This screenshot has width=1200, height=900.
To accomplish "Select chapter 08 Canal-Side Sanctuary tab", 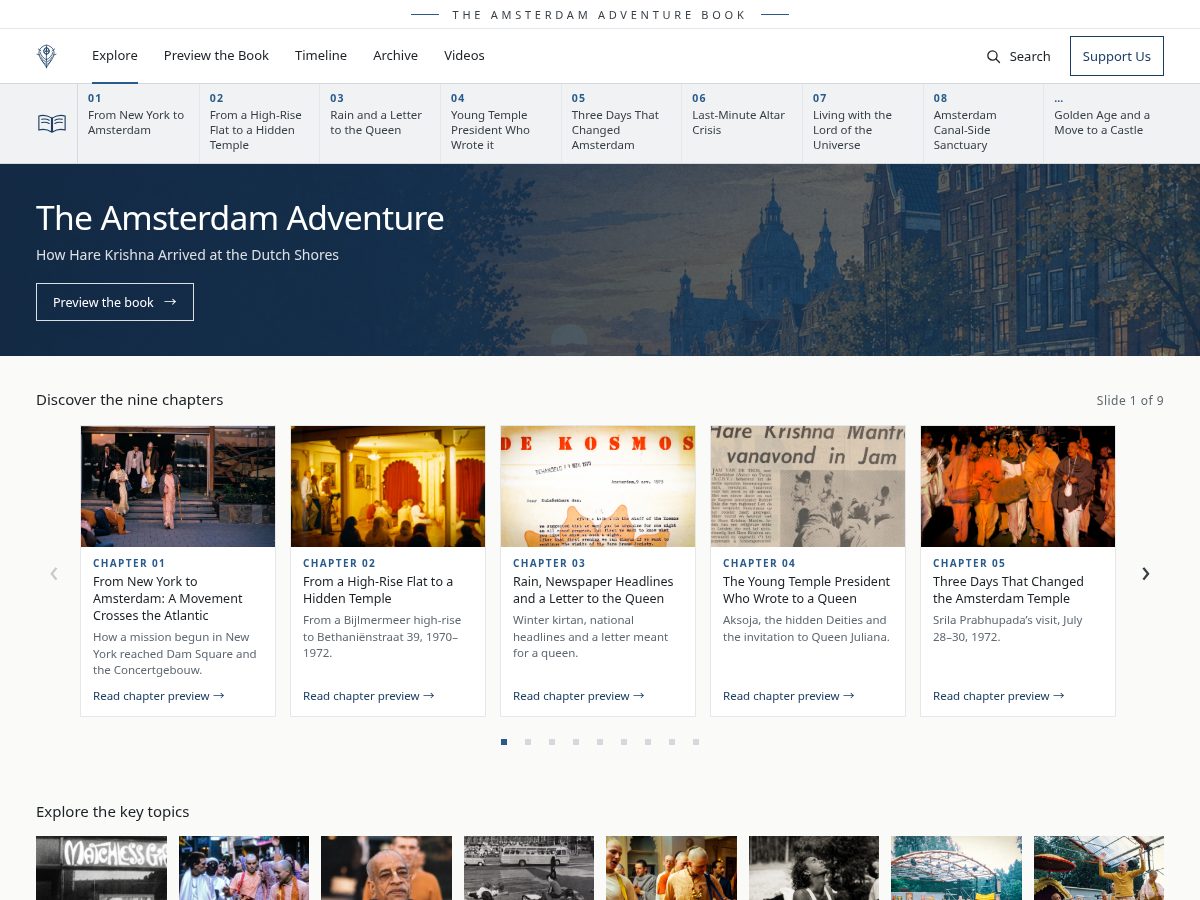I will 983,123.
